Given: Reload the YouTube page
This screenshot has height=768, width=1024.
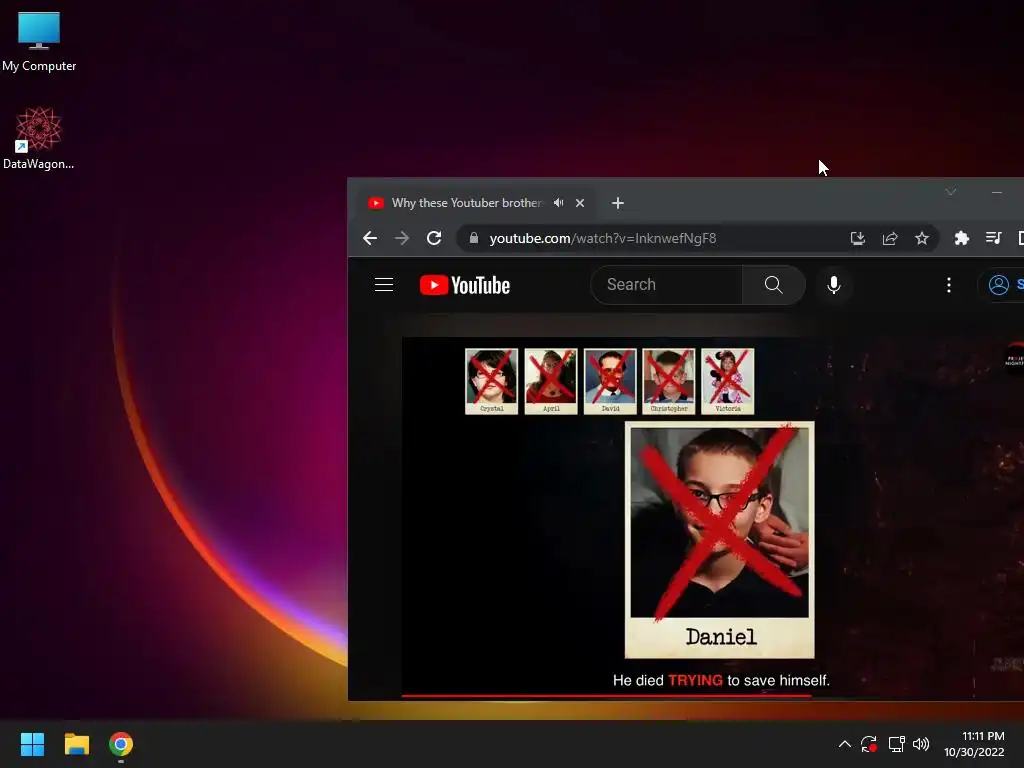Looking at the screenshot, I should (x=434, y=238).
